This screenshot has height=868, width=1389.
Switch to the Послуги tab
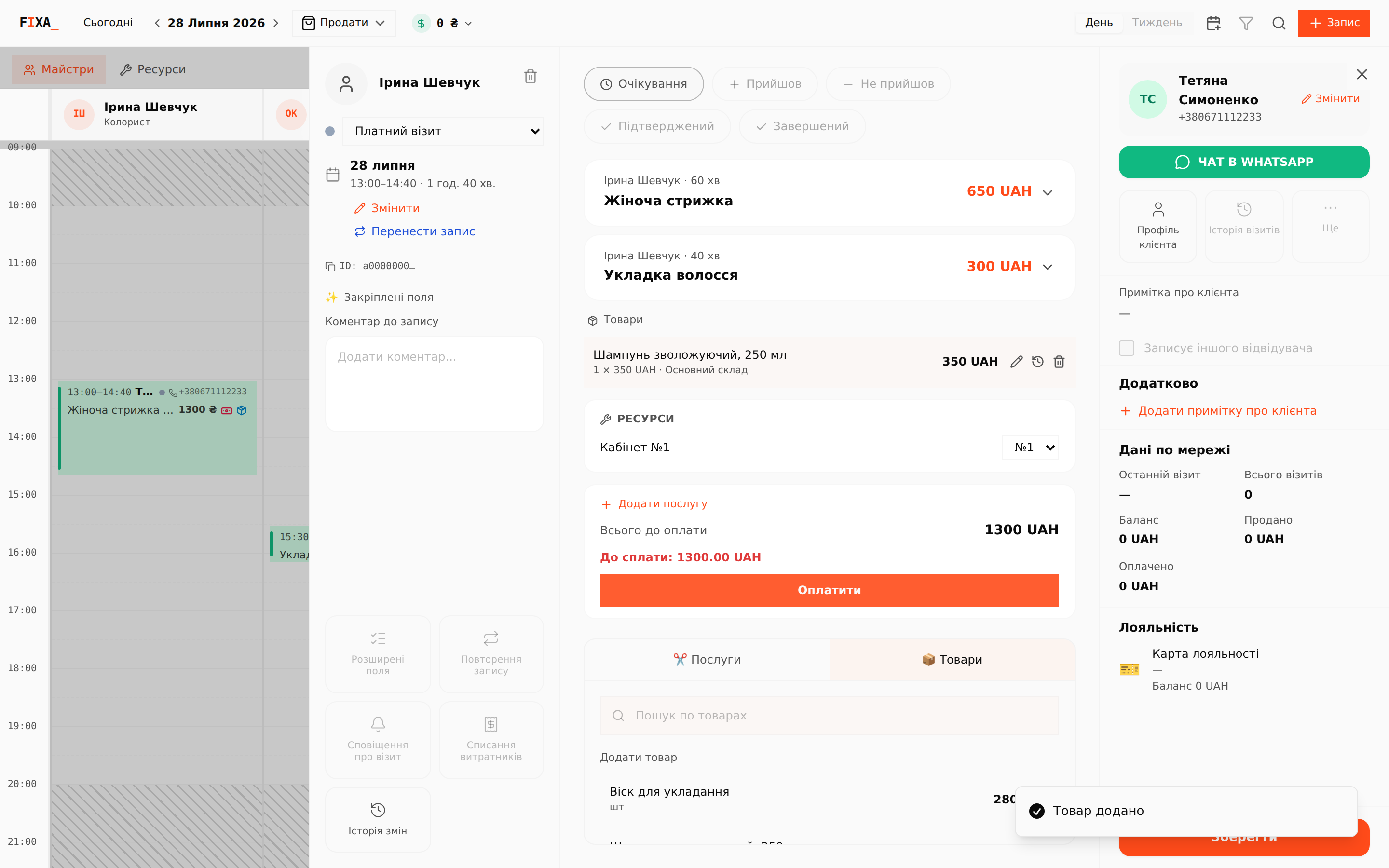(x=707, y=660)
